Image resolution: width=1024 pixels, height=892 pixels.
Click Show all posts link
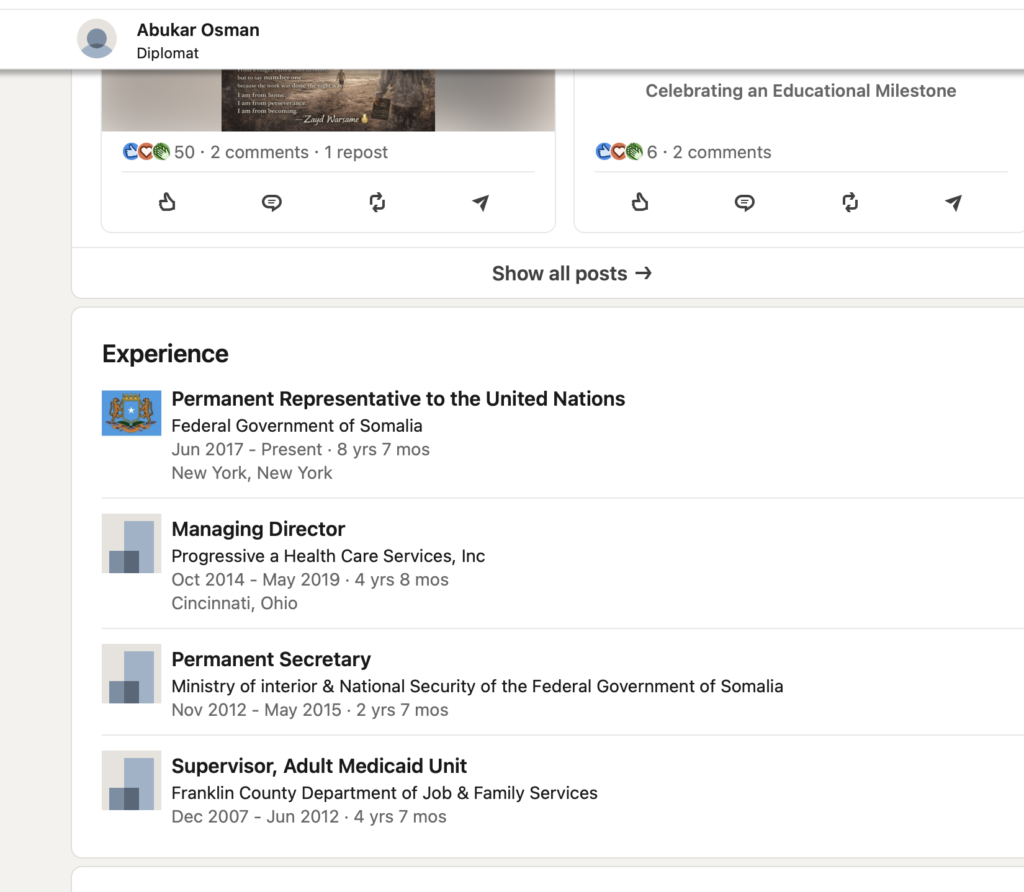pos(571,273)
